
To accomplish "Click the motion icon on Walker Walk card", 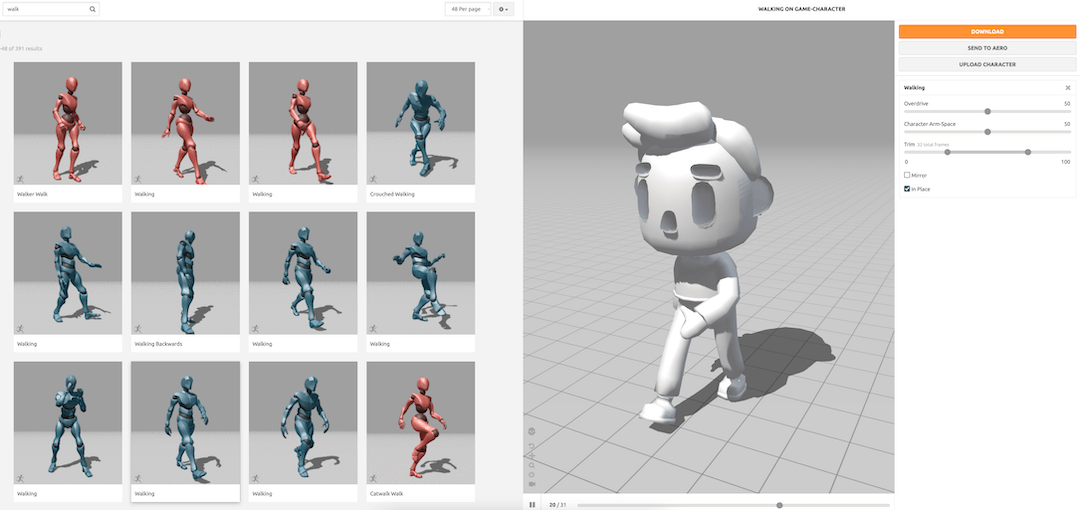I will 20,179.
